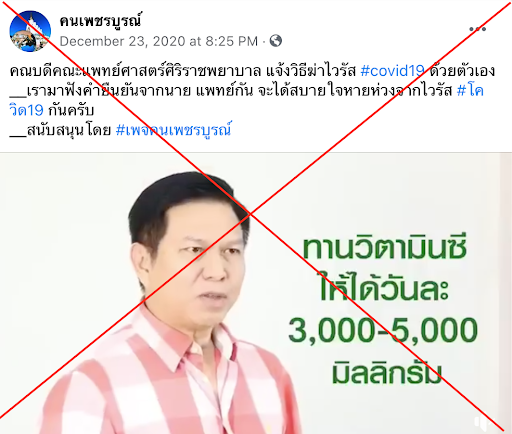The height and width of the screenshot is (434, 512).
Task: Open the คนเพชรบูรณ์ page name link
Action: 100,20
